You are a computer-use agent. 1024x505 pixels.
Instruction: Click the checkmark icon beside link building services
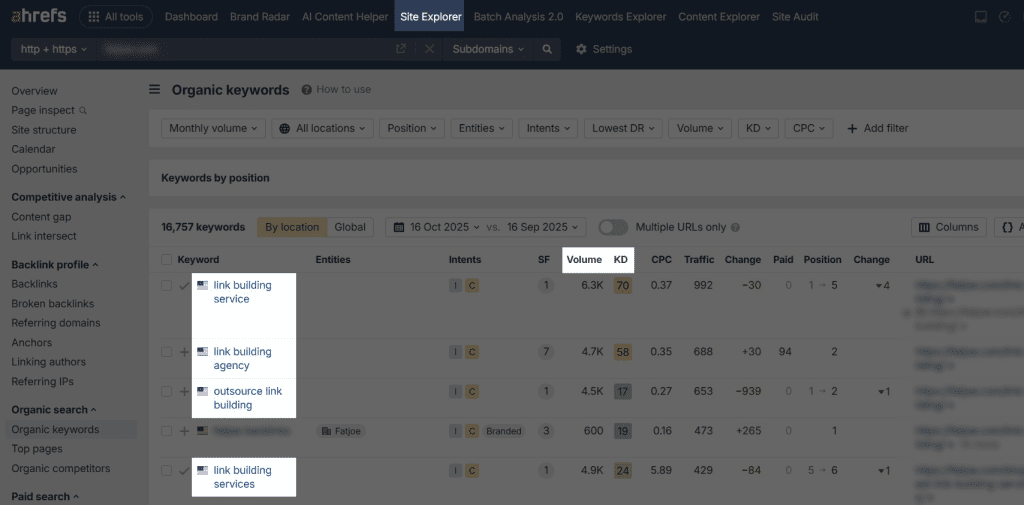[184, 470]
